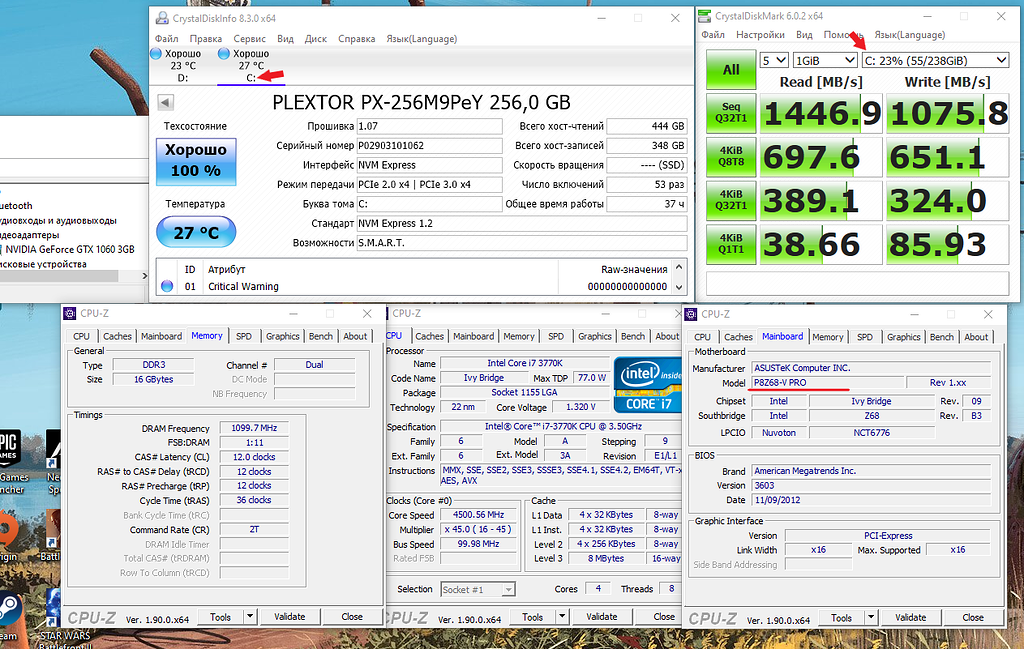The width and height of the screenshot is (1024, 649).
Task: Click the CPU-Z icon in Memory window title bar
Action: tap(70, 313)
